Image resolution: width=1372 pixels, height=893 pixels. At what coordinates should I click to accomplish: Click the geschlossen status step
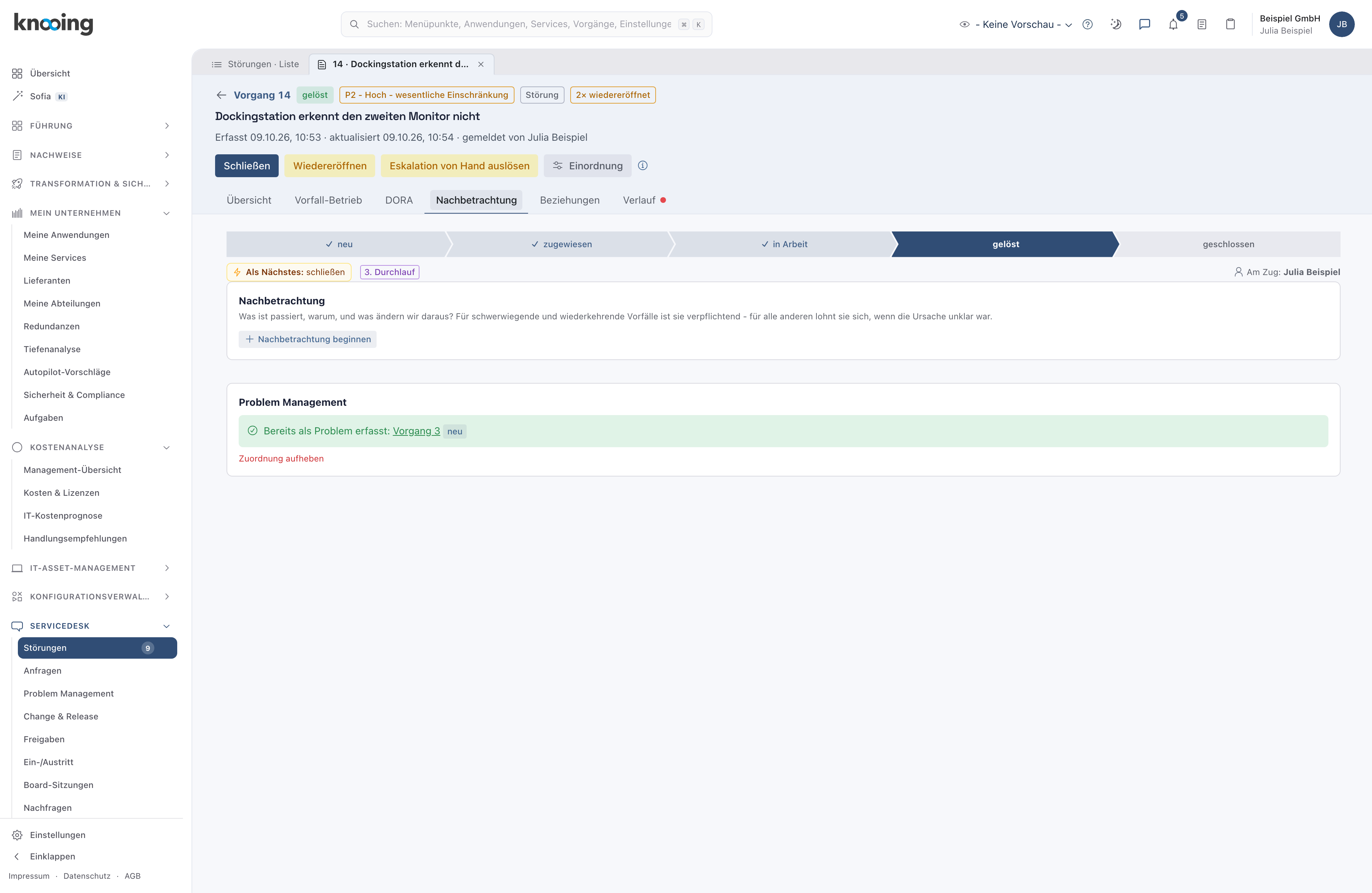(x=1228, y=244)
